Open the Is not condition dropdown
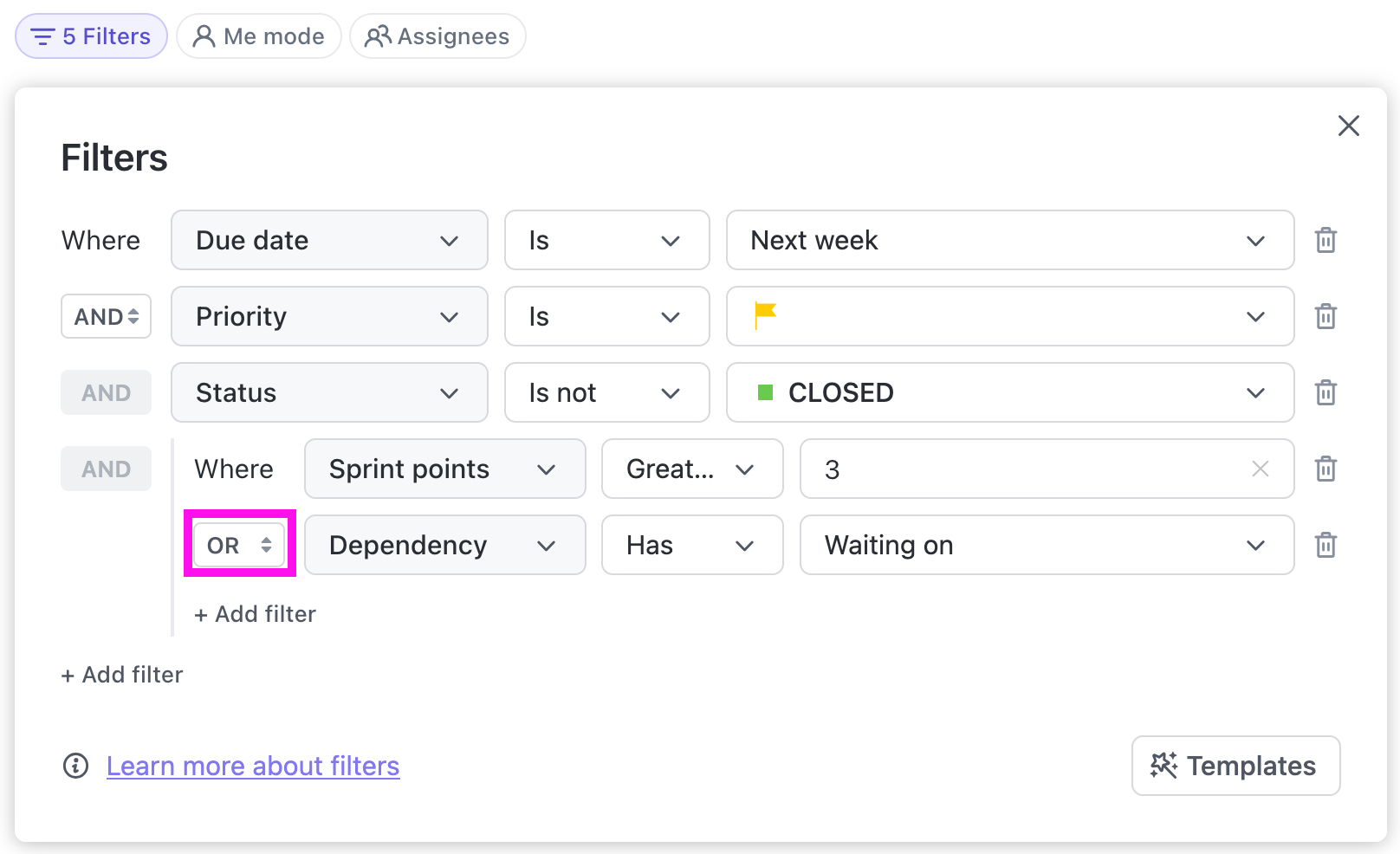The height and width of the screenshot is (854, 1400). click(x=606, y=392)
